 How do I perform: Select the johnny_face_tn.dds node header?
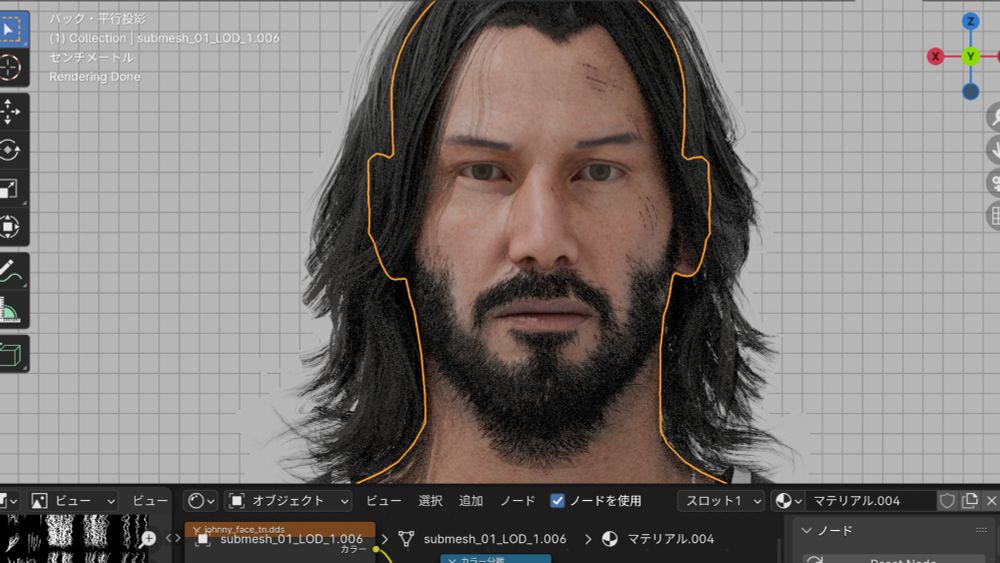[x=280, y=529]
